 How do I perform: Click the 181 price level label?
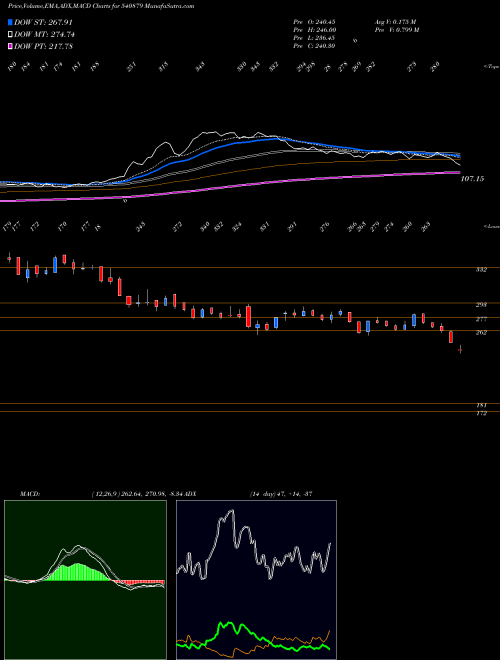point(481,405)
